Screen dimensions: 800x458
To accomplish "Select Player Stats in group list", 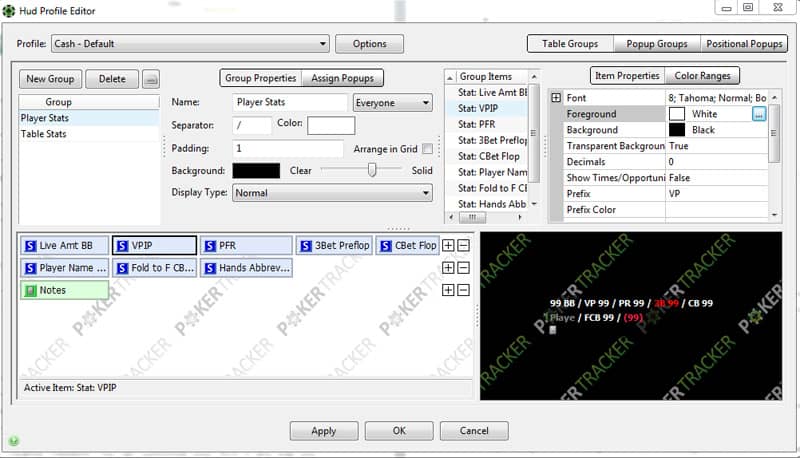I will pos(89,118).
